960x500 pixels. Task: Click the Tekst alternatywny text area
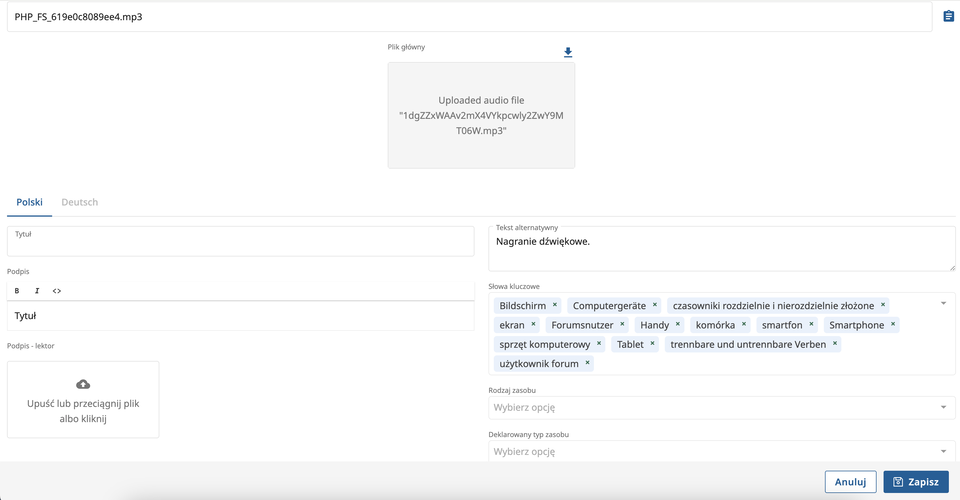[721, 250]
